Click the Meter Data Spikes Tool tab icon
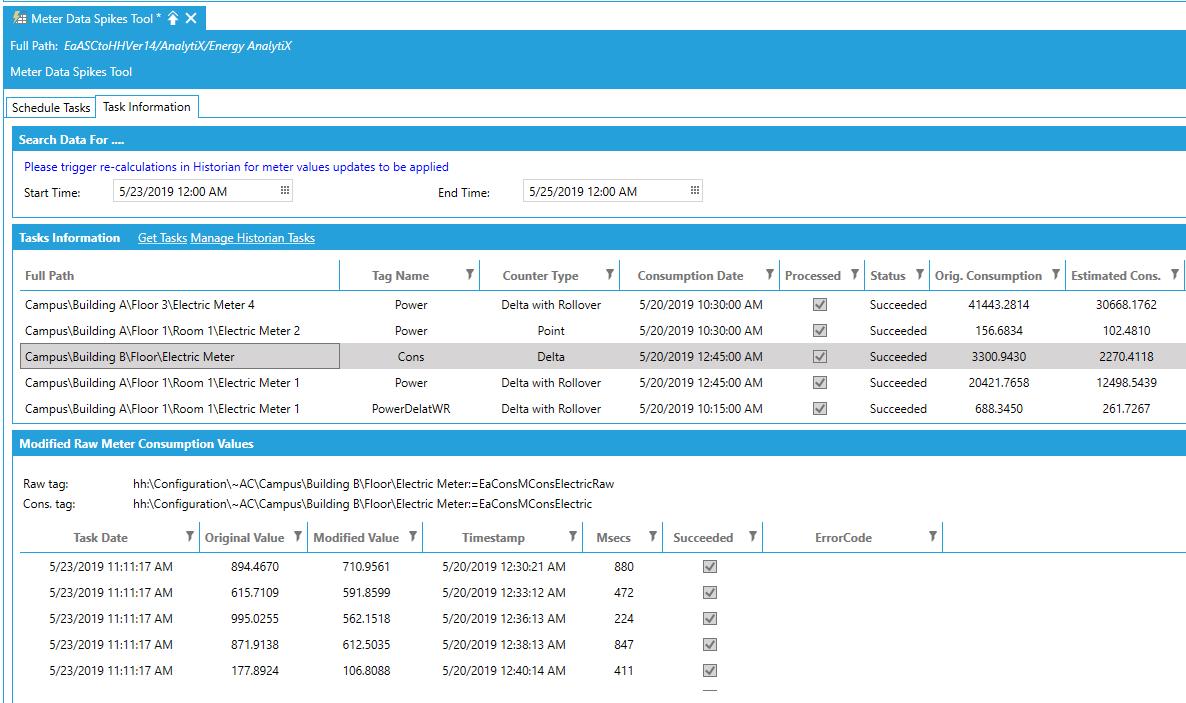Viewport: 1186px width, 703px height. click(20, 17)
